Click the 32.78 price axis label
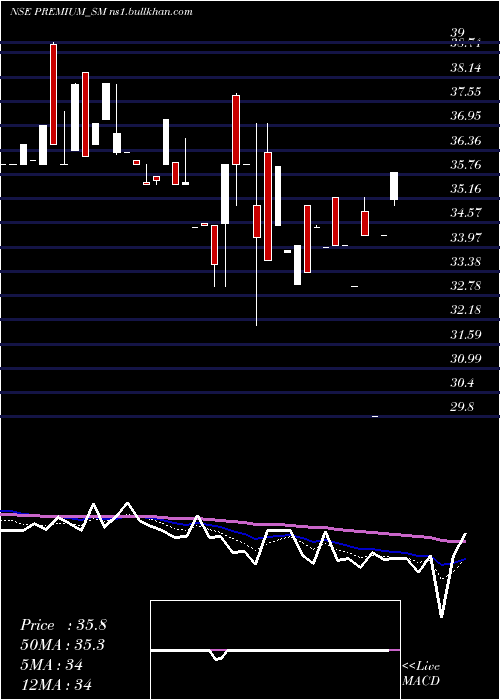This screenshot has width=500, height=700. (466, 286)
